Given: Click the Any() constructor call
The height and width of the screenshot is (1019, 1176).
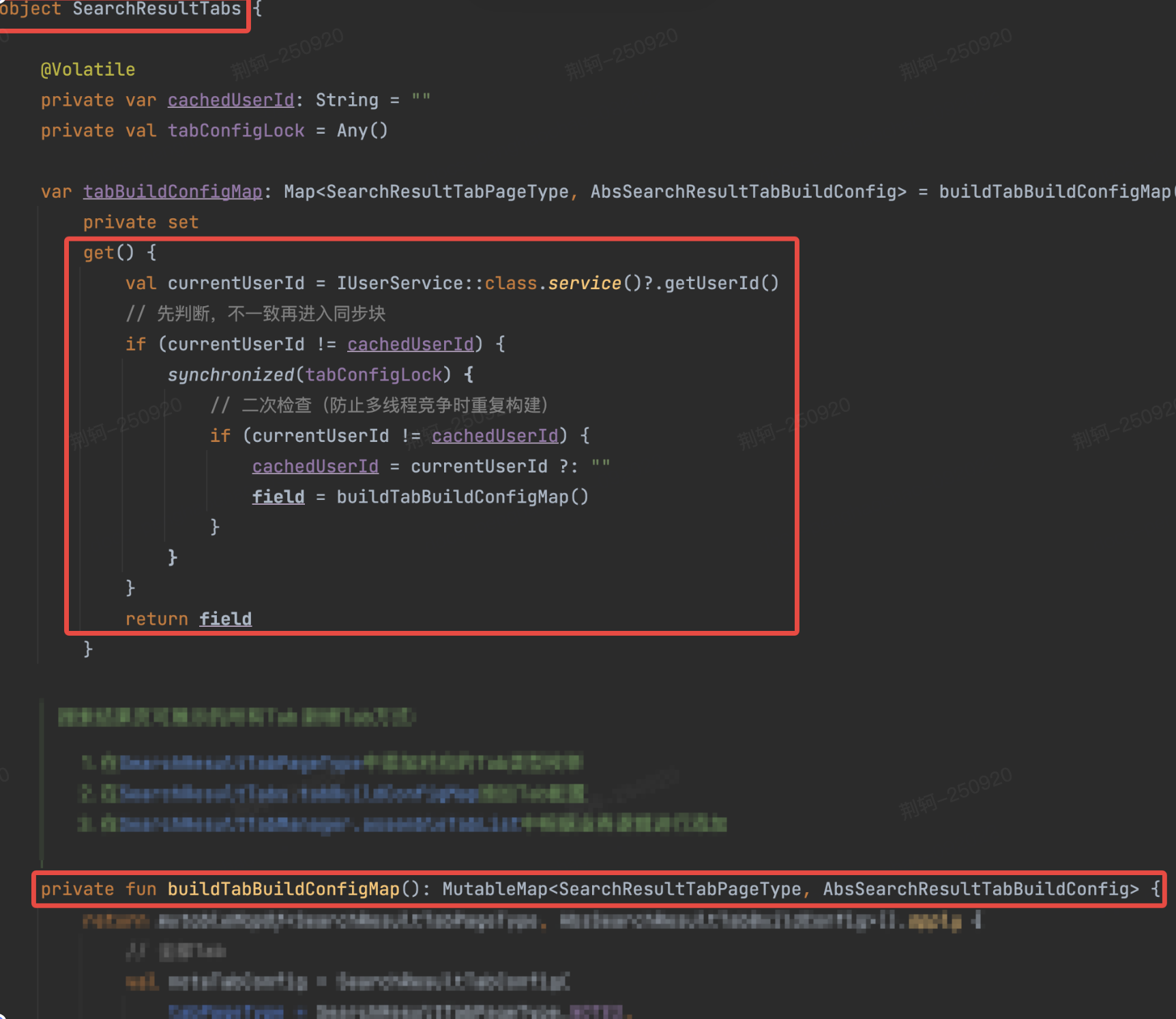Looking at the screenshot, I should (x=362, y=131).
